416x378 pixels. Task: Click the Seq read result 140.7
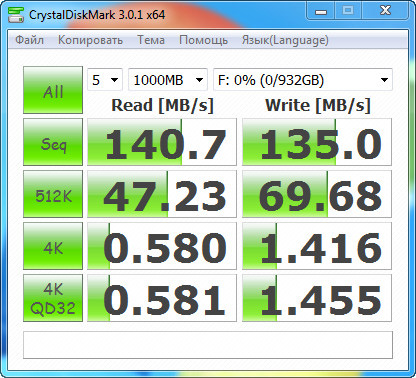coord(162,142)
